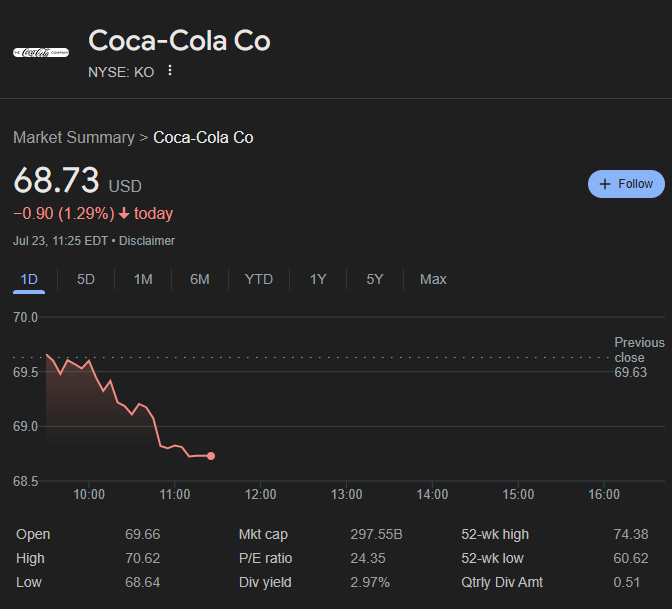Click the Previous close 69.63 label
The height and width of the screenshot is (609, 672).
pos(639,357)
